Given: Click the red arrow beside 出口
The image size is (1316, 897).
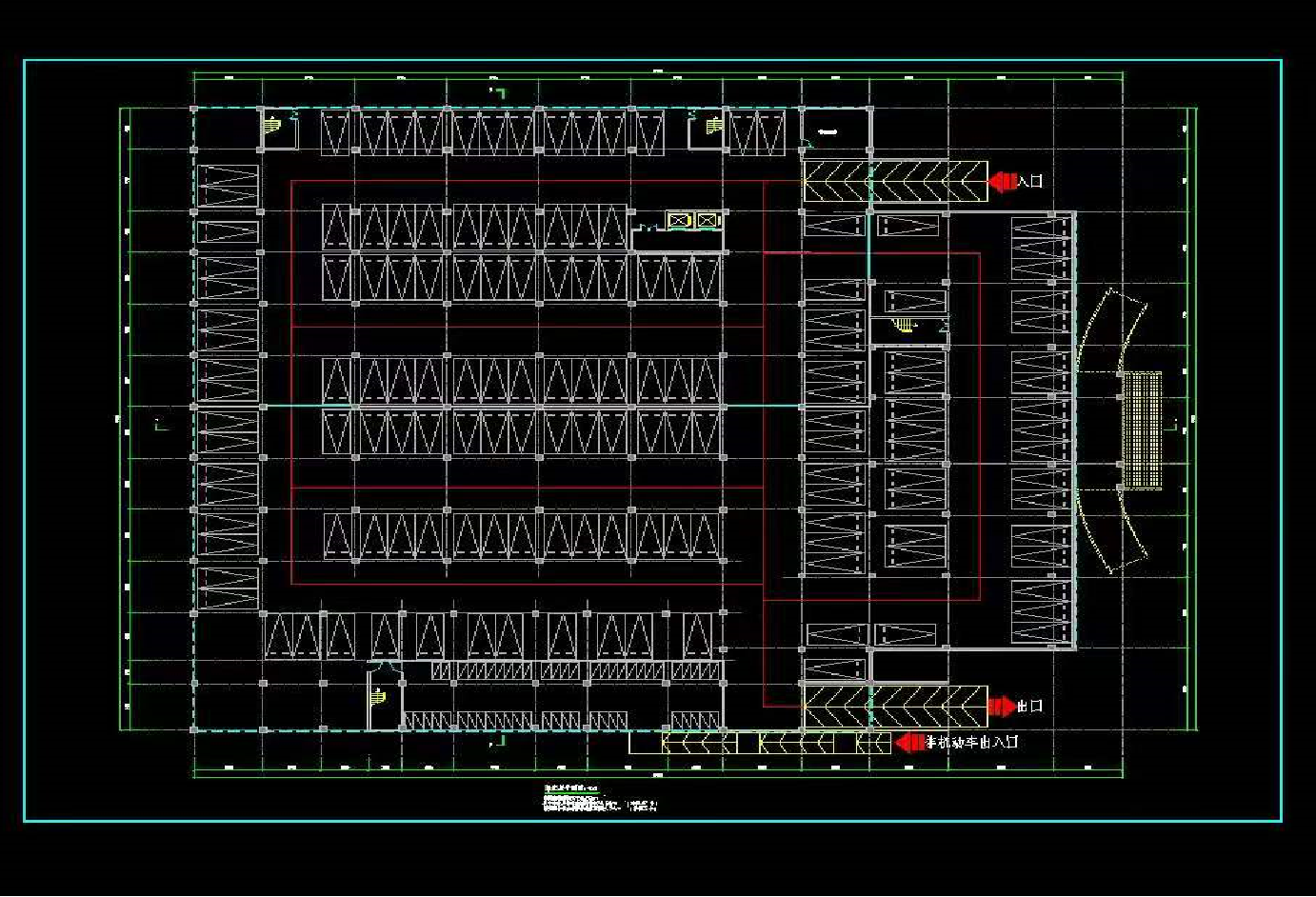Looking at the screenshot, I should pyautogui.click(x=1002, y=706).
